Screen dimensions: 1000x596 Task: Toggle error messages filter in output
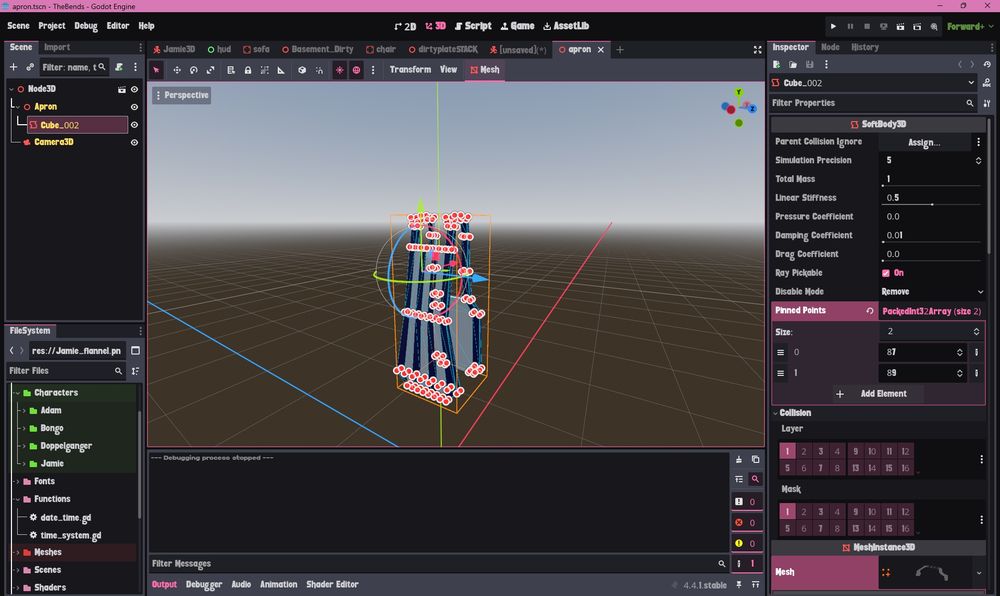(745, 522)
